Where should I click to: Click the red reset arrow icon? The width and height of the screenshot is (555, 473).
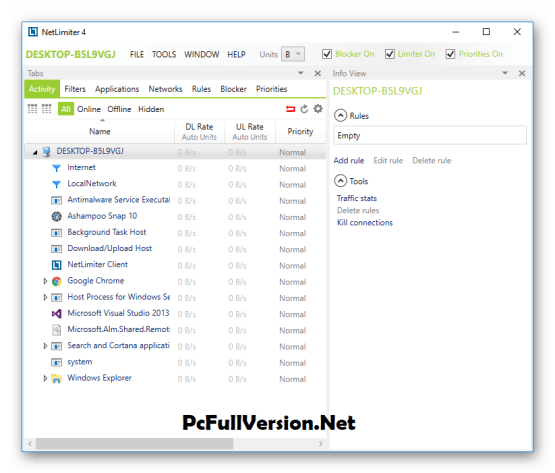tap(290, 109)
